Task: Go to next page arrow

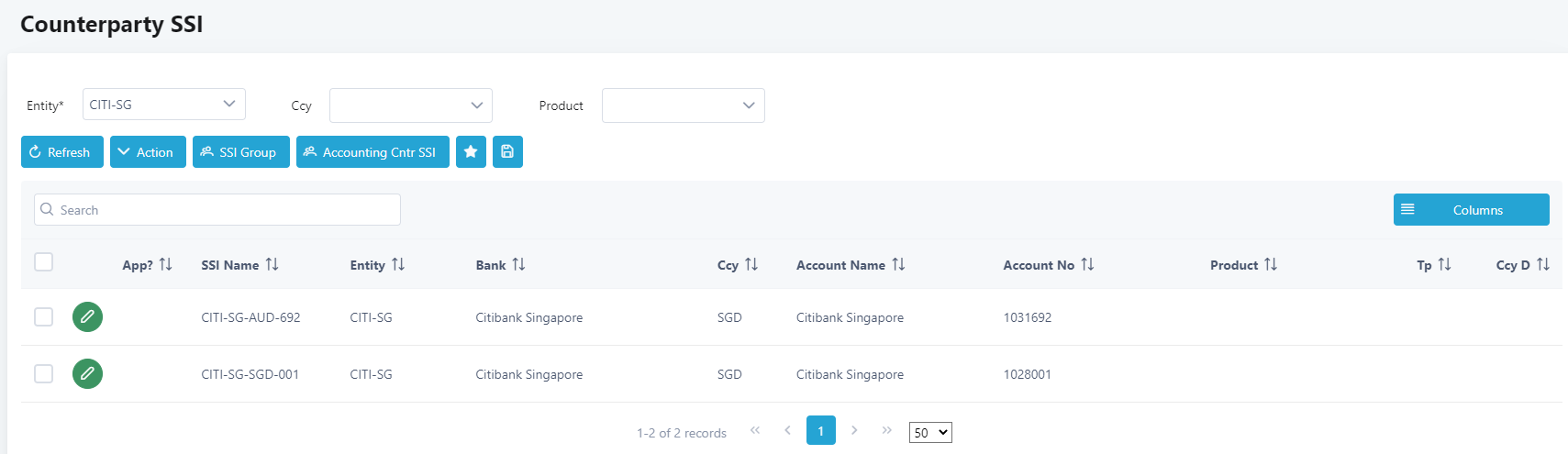Action: pos(854,430)
